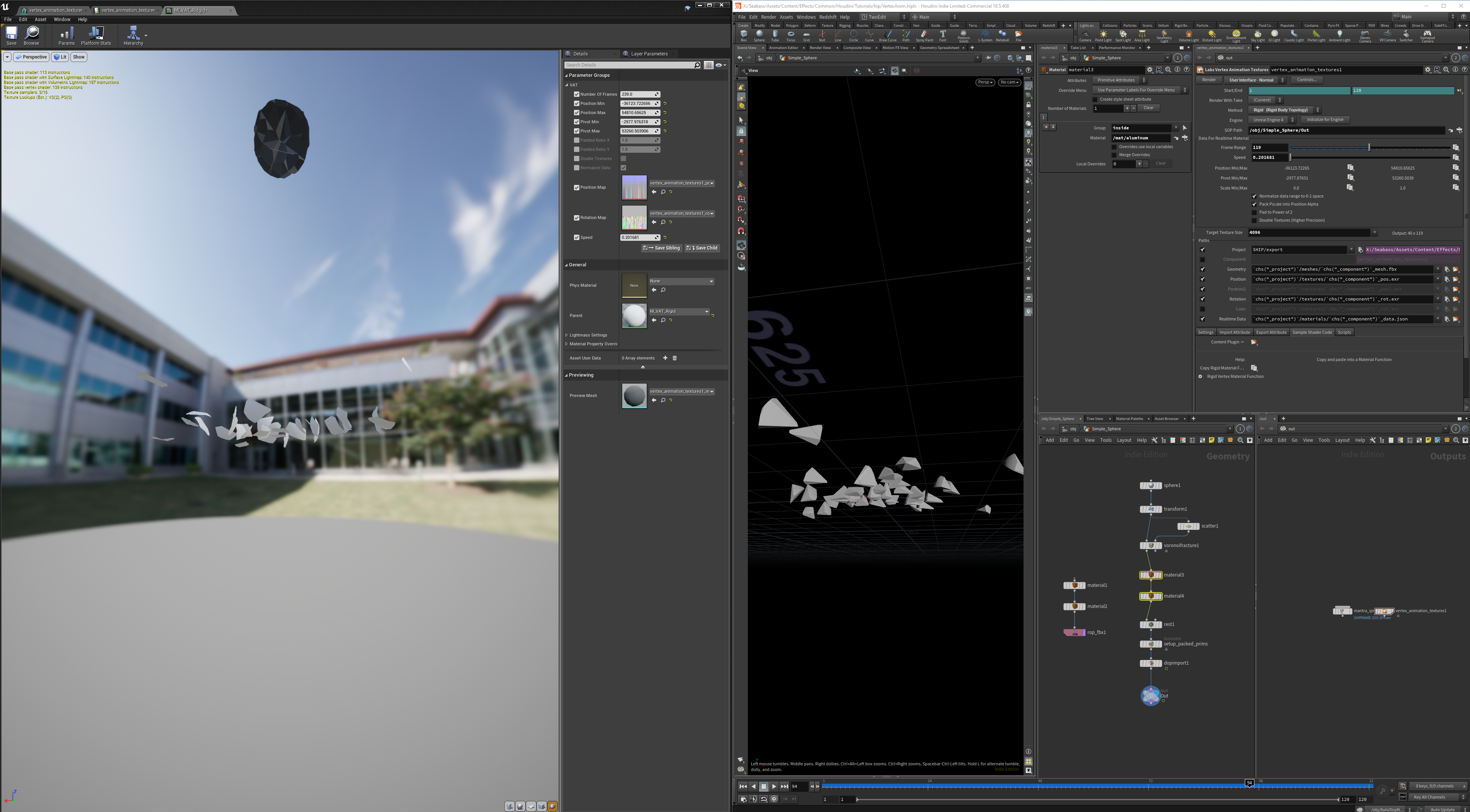This screenshot has width=1470, height=812.
Task: Create a Box with the Houdini shelf tool
Action: 744,36
